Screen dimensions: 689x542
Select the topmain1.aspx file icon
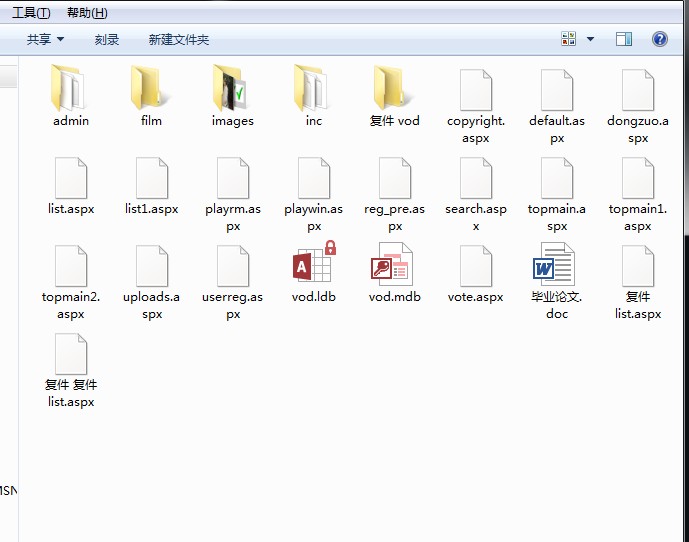pos(638,178)
